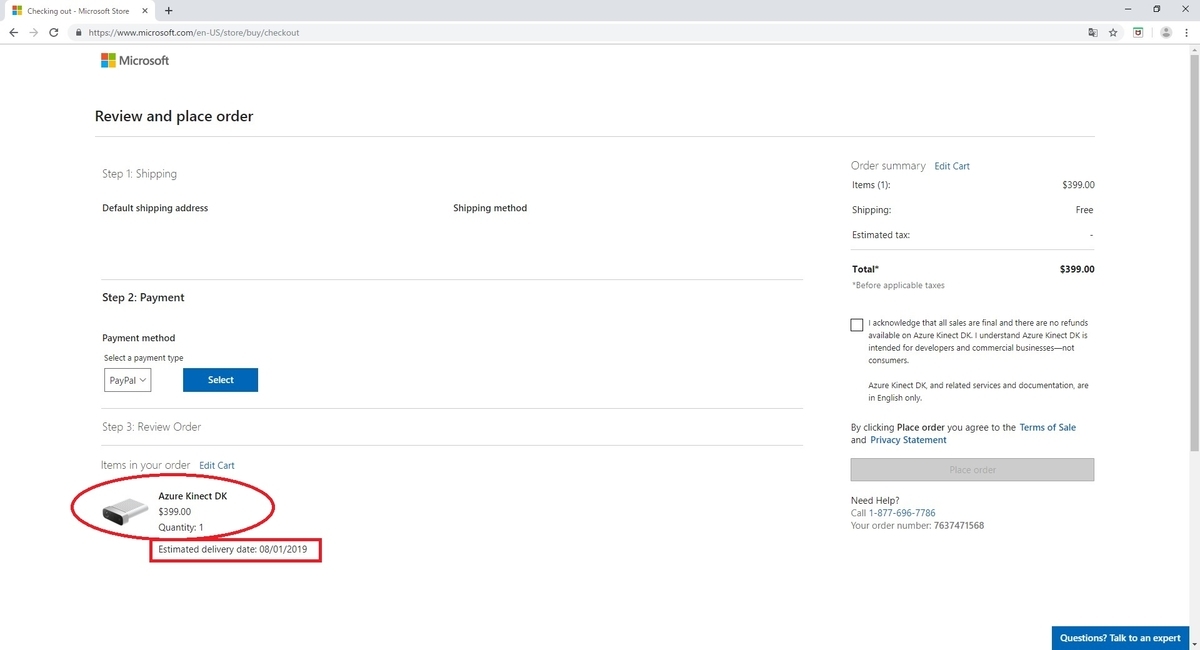Viewport: 1200px width, 650px height.
Task: Click the address bar URL field
Action: pos(580,32)
